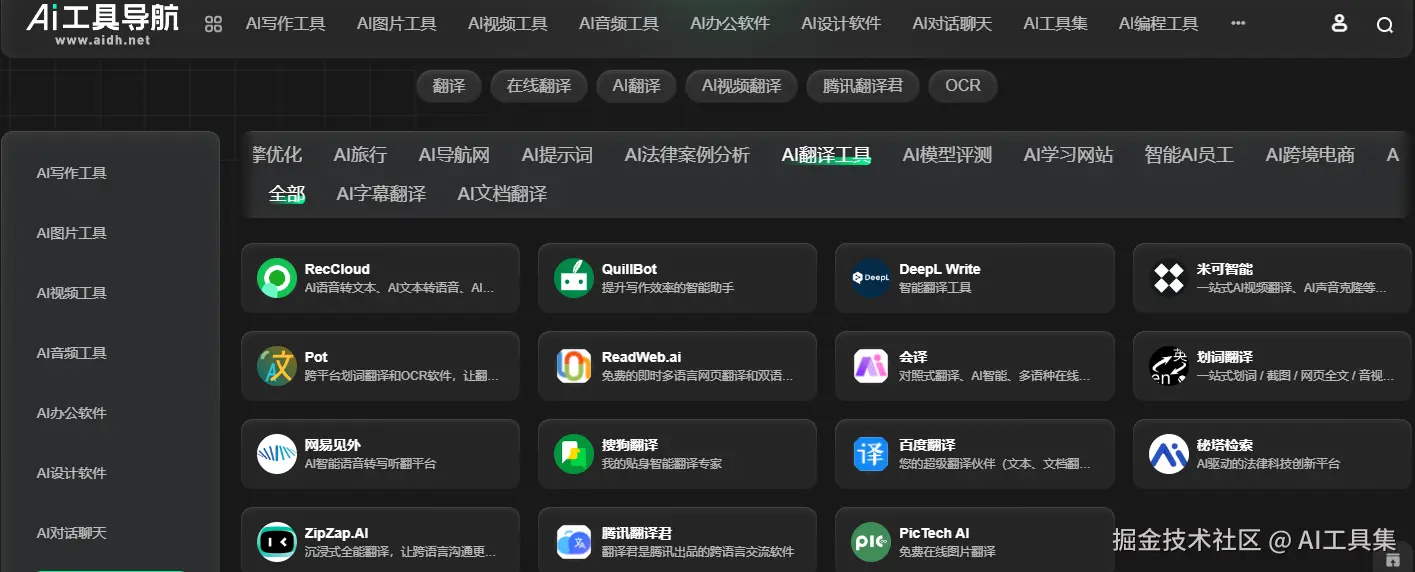This screenshot has width=1415, height=572.
Task: Switch to the AI模型评测 category tab
Action: click(x=947, y=155)
